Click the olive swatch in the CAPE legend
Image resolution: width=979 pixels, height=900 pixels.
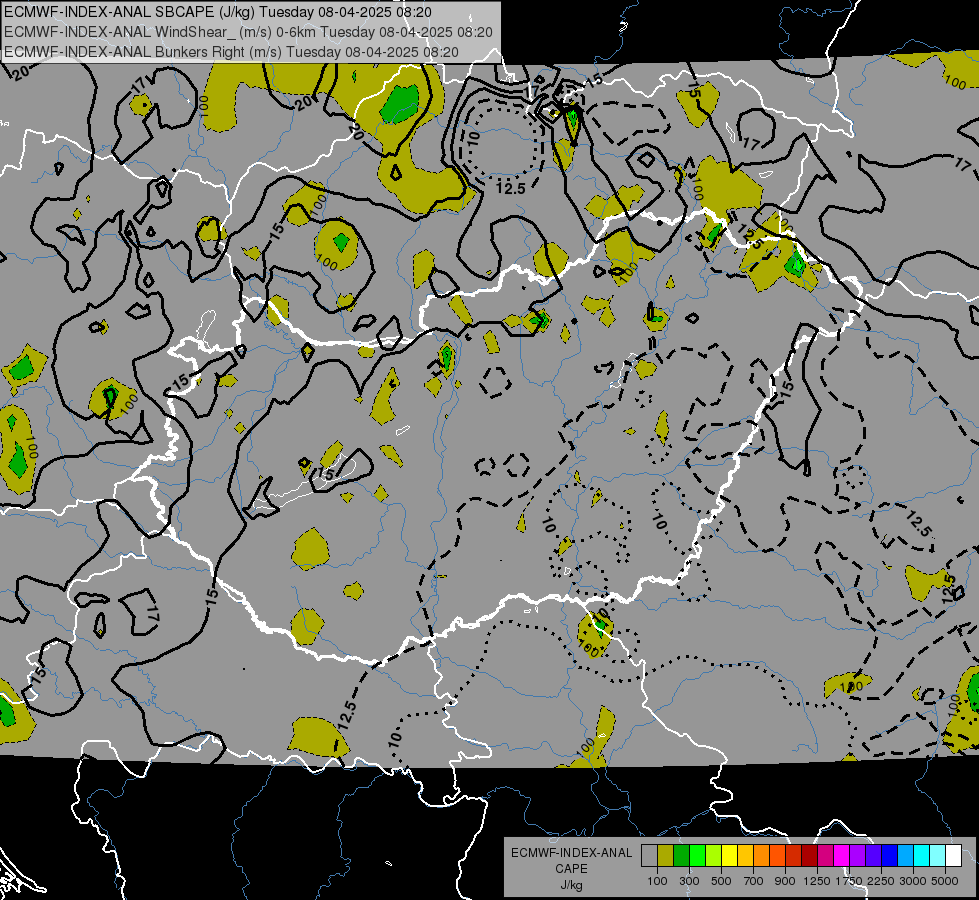[665, 855]
